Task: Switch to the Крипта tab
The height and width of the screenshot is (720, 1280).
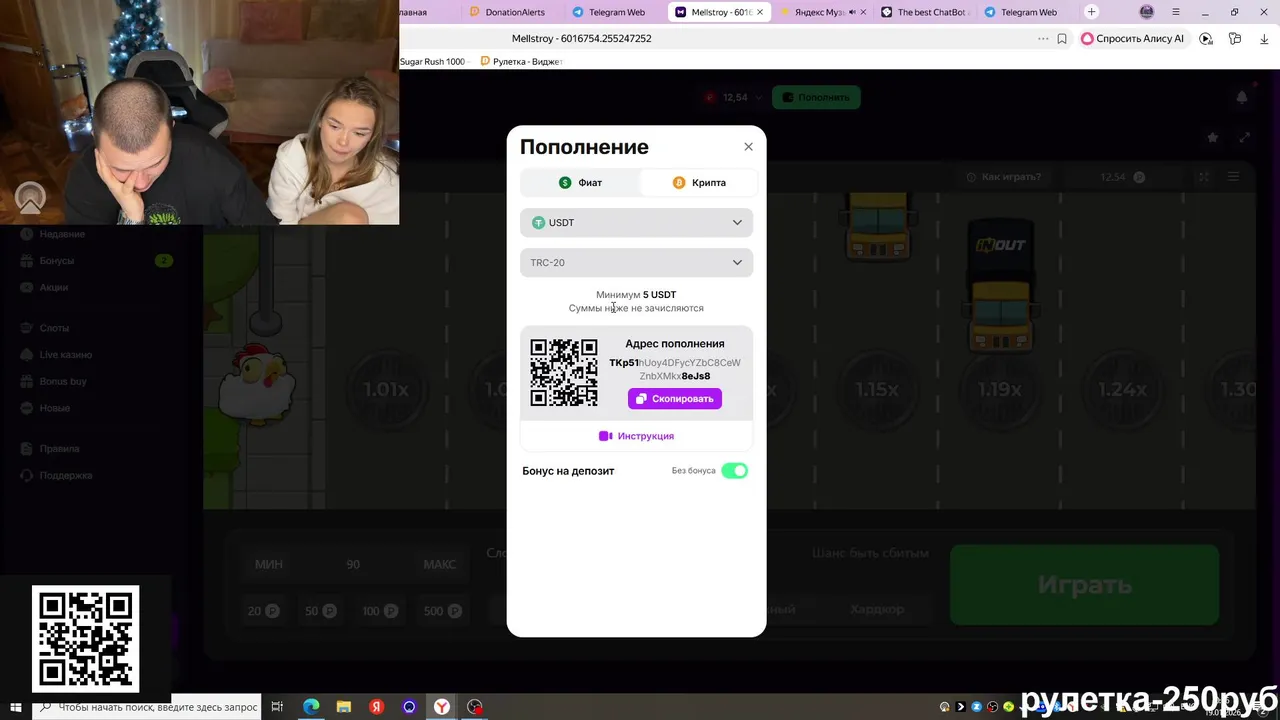Action: click(699, 183)
